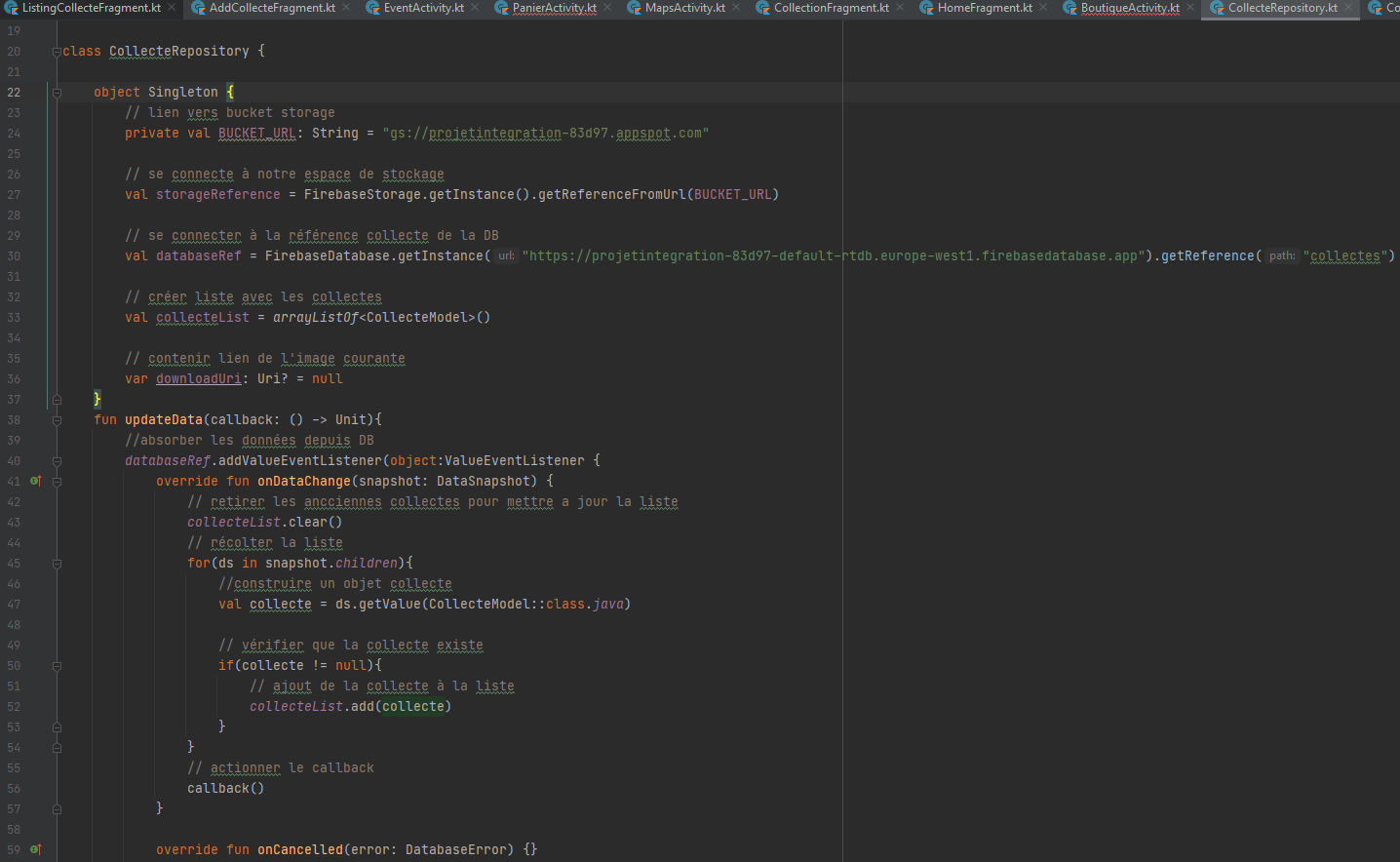1400x862 pixels.
Task: Click the updateData function name
Action: 164,420
